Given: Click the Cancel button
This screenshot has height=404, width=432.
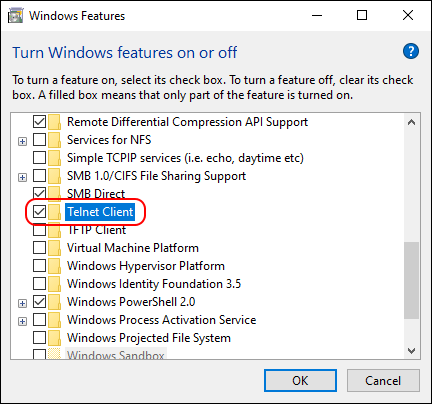Looking at the screenshot, I should [383, 380].
